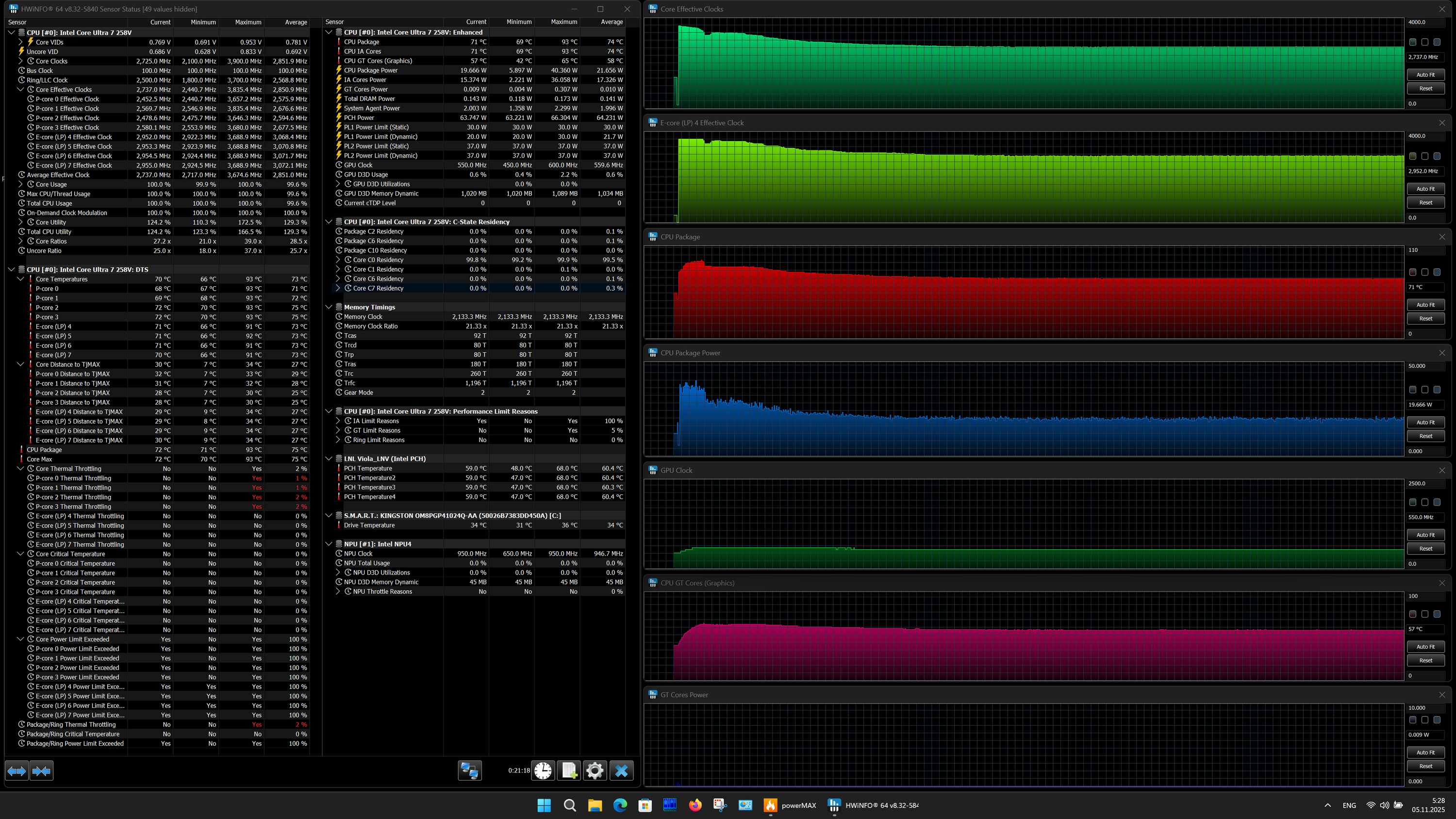Open powerMAX from the taskbar

(790, 805)
